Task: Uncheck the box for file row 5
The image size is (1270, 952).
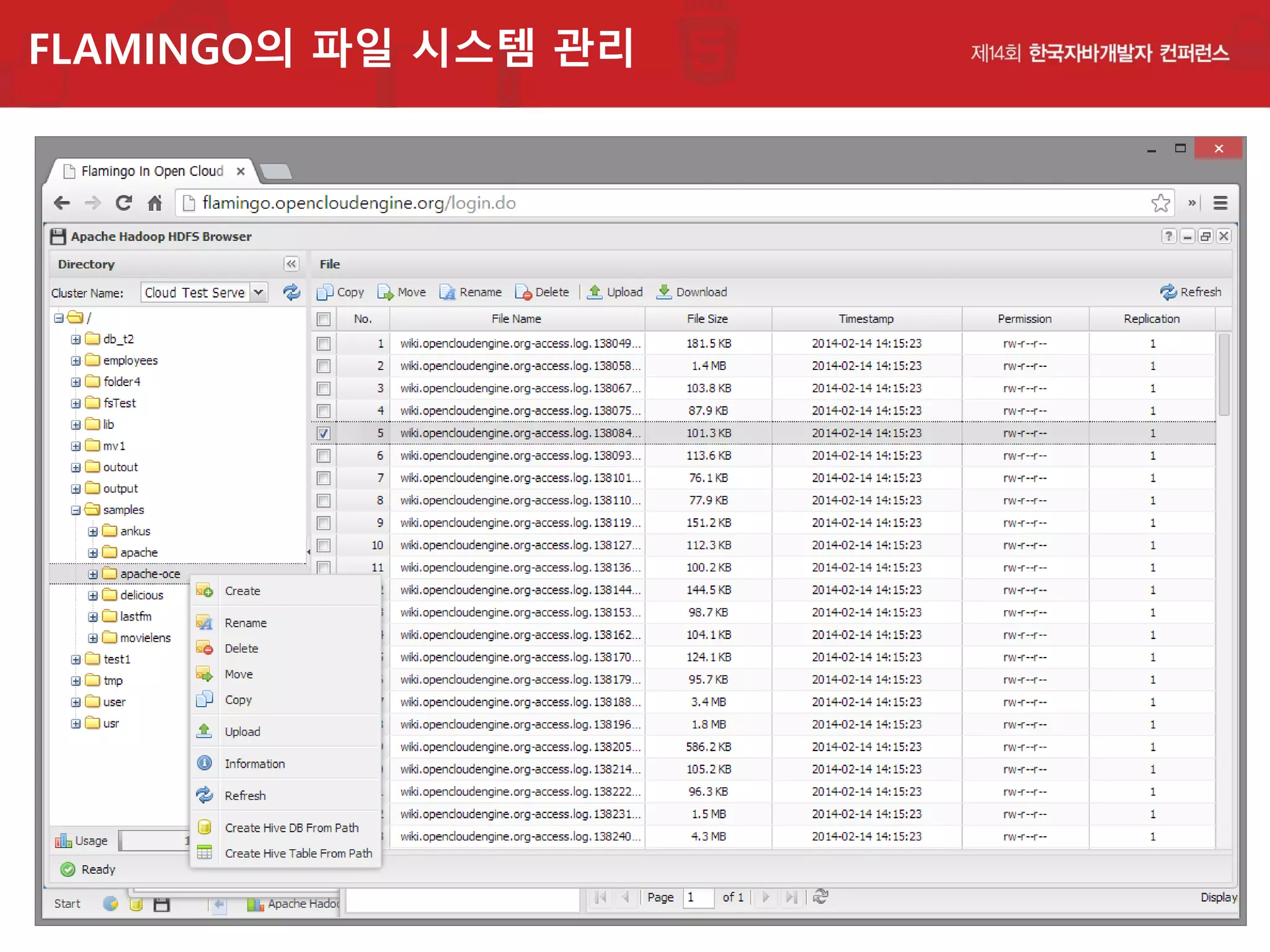Action: (x=324, y=433)
